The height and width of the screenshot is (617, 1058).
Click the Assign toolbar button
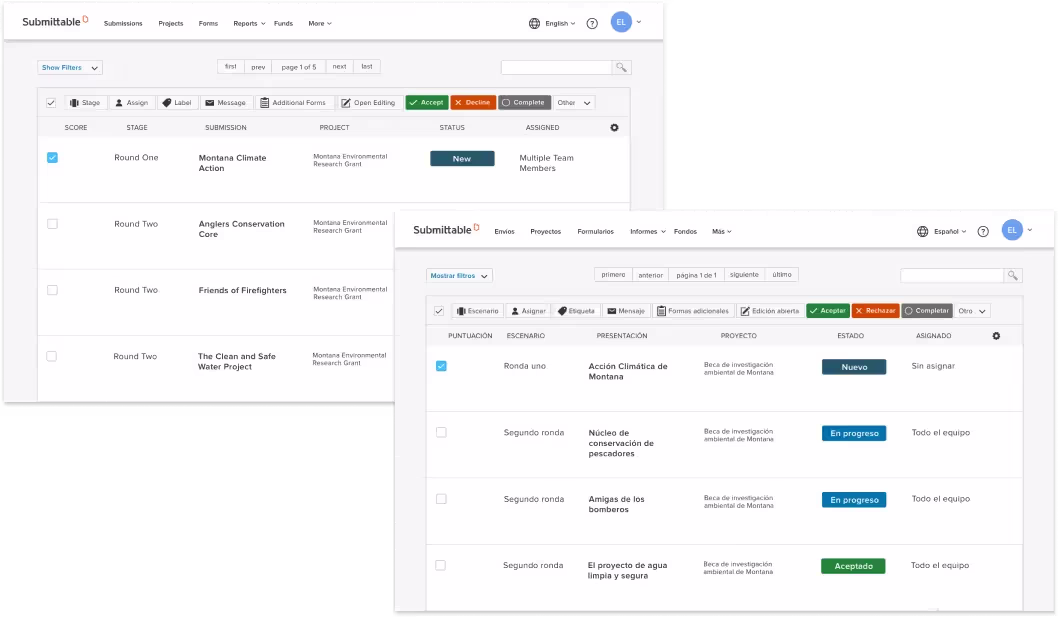tap(132, 103)
